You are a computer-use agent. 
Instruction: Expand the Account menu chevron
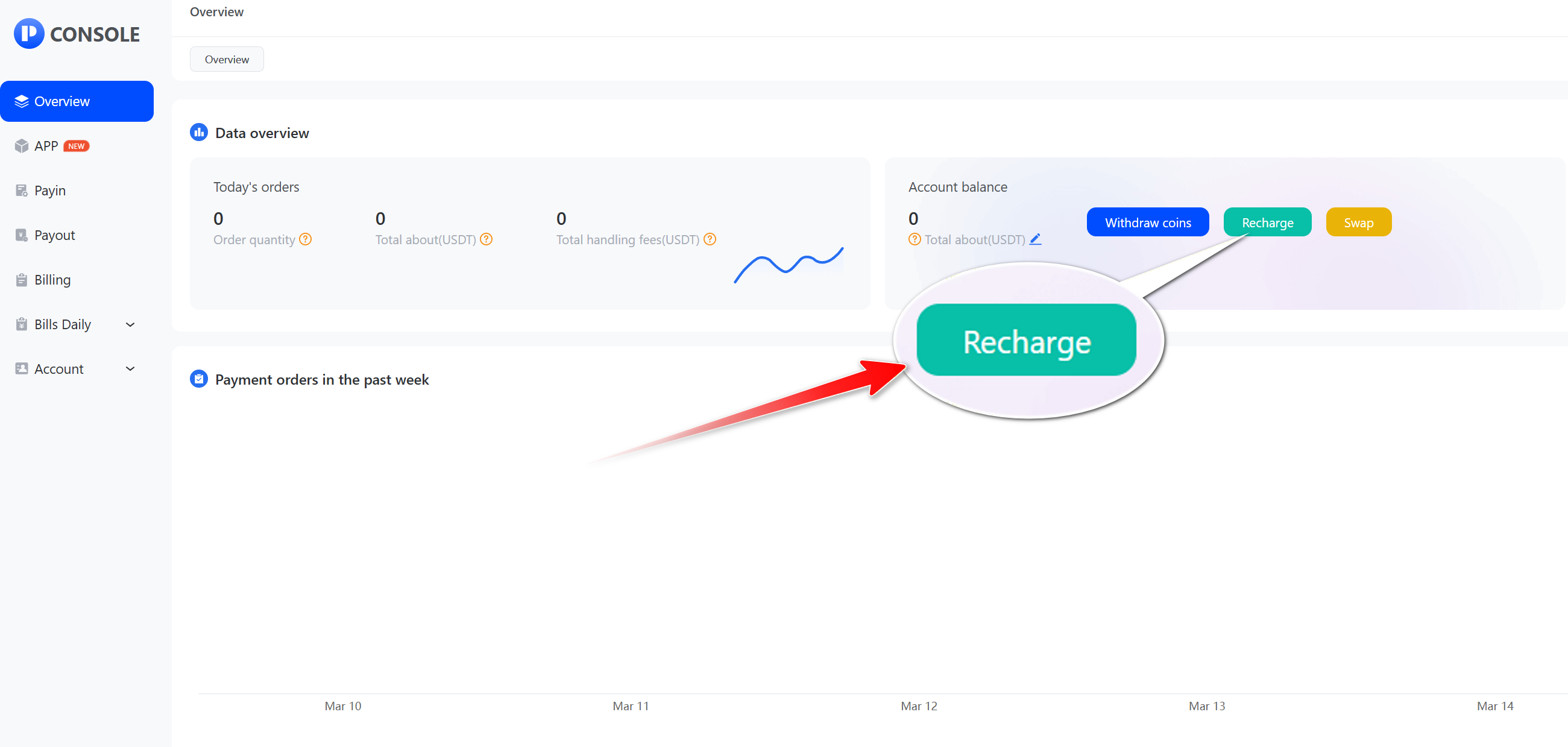[x=130, y=369]
